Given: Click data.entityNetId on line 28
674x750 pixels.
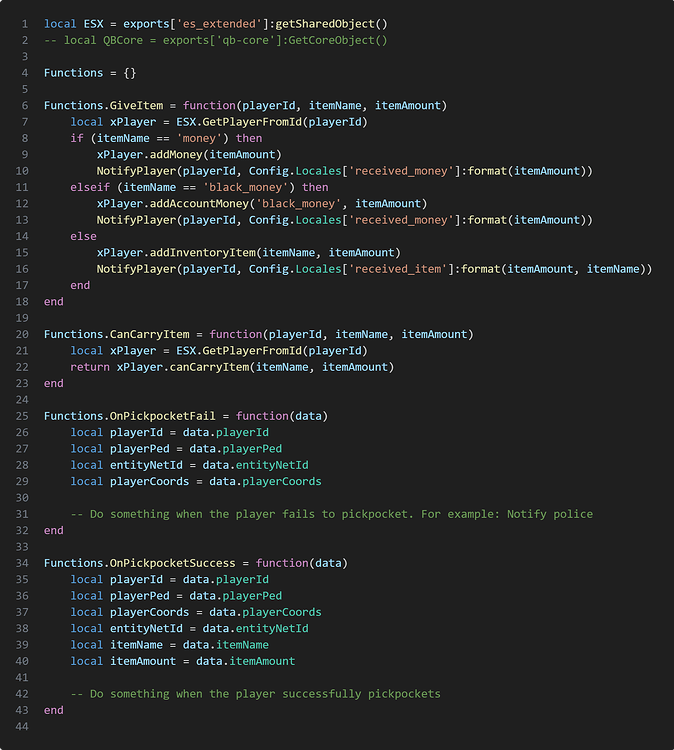Looking at the screenshot, I should coord(255,465).
